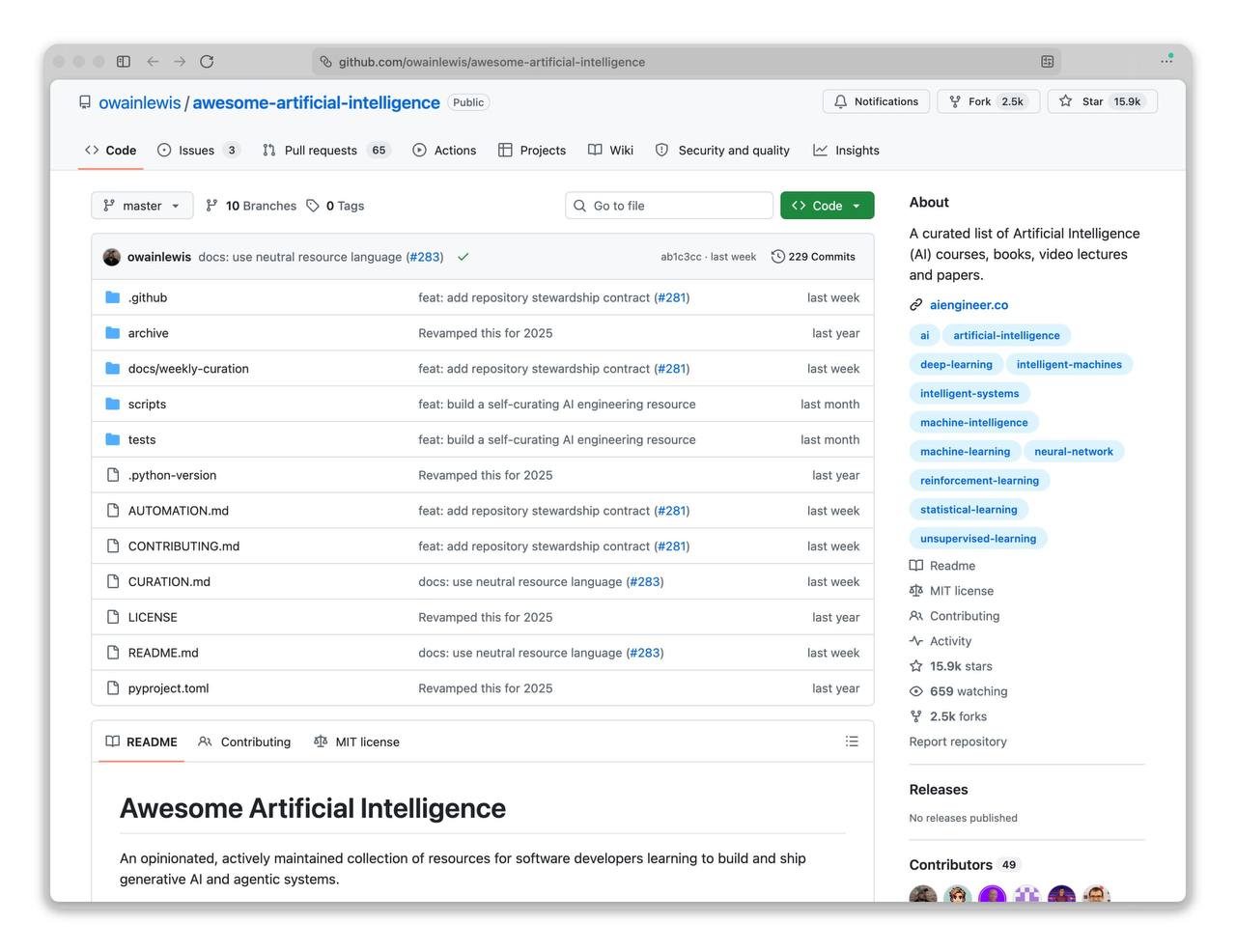Click the browser sidebar toggle icon
This screenshot has height=952, width=1236.
pyautogui.click(x=124, y=62)
